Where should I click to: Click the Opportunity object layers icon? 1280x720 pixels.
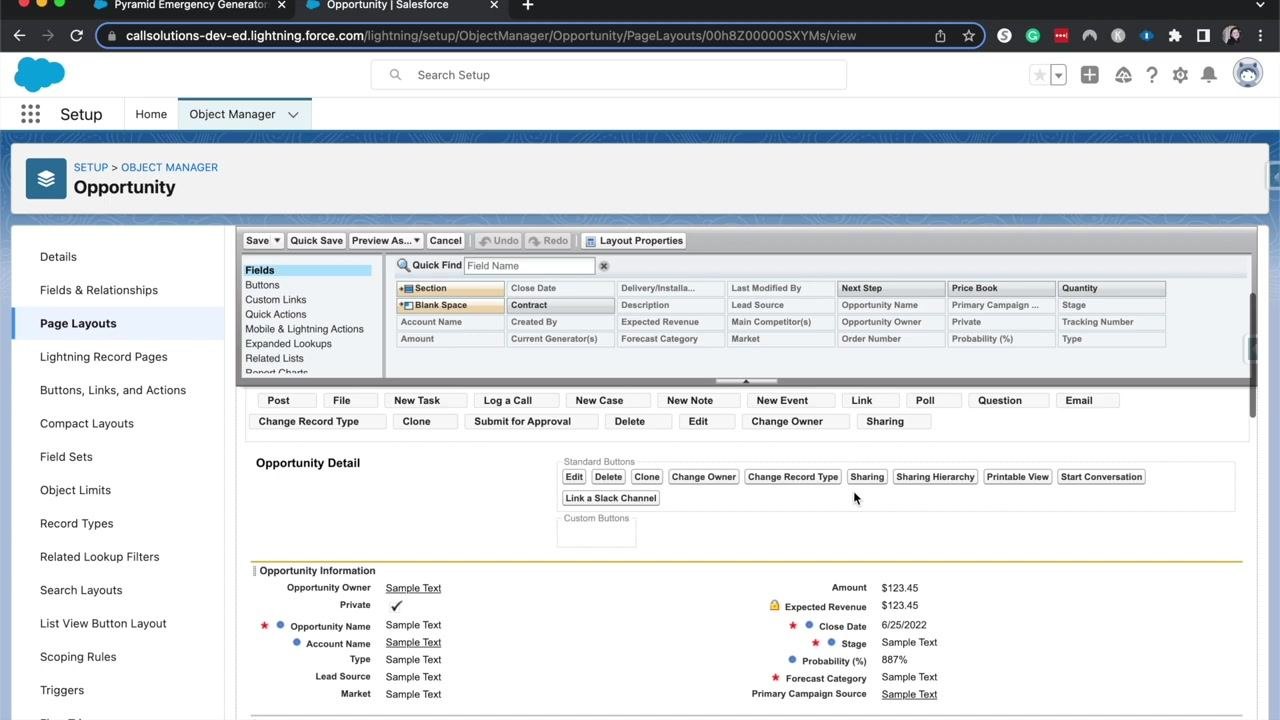tap(46, 179)
